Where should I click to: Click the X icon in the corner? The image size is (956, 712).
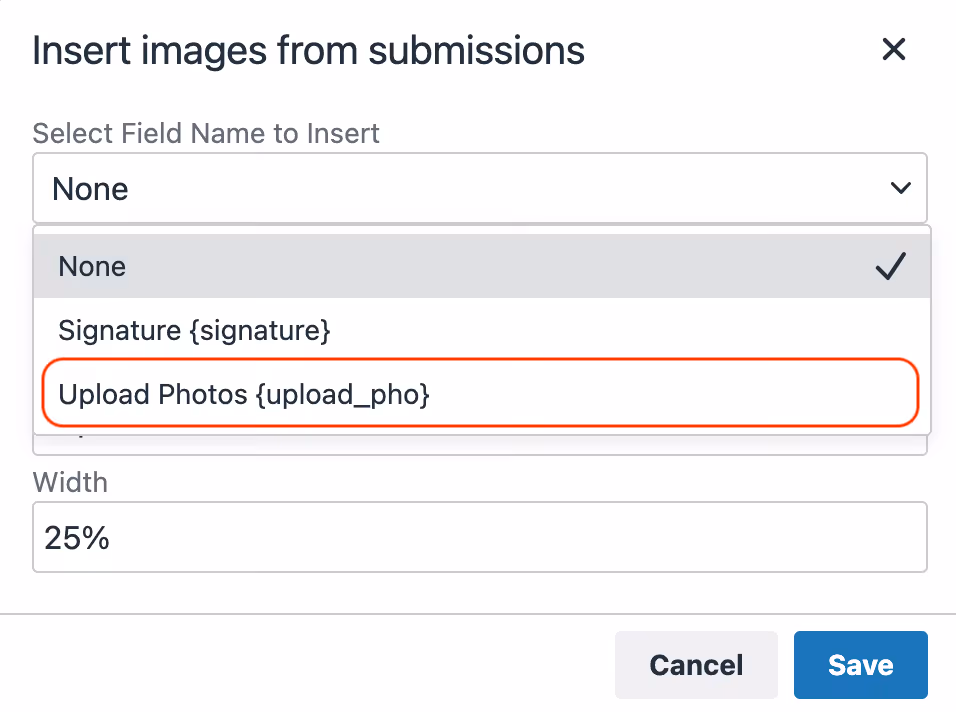click(x=893, y=49)
